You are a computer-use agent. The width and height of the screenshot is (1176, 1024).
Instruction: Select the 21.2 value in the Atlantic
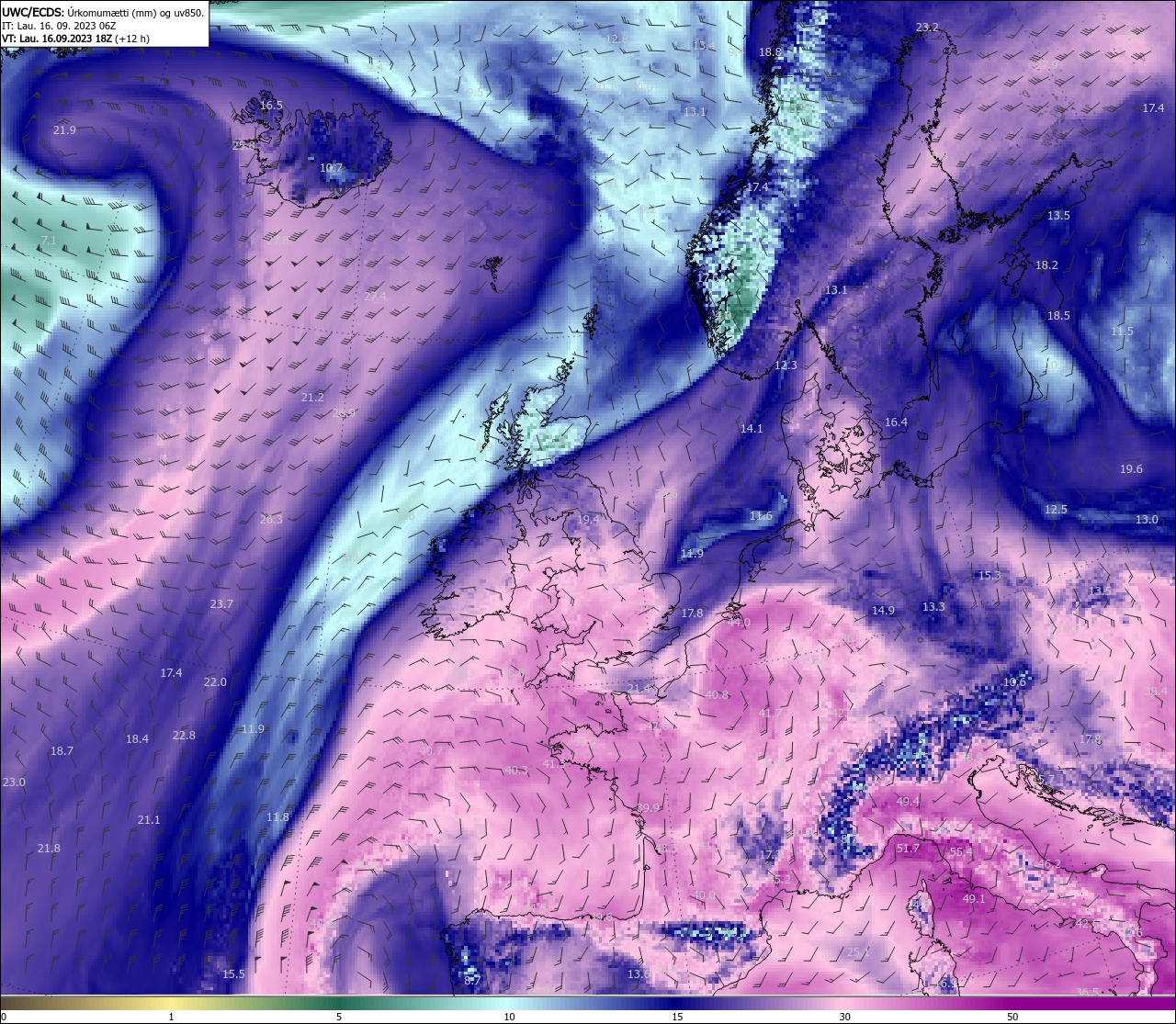(x=312, y=398)
